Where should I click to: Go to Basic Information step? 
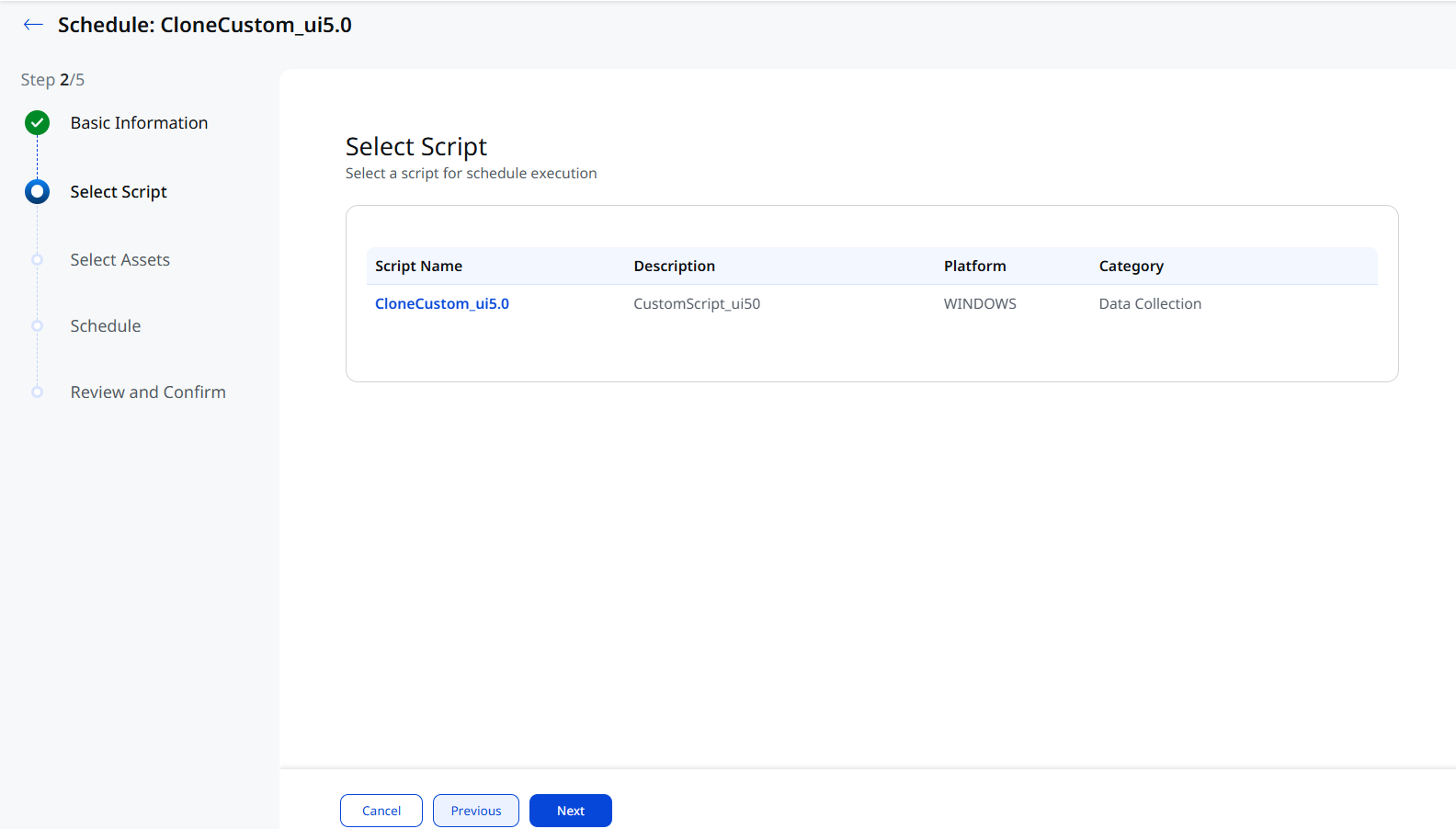pos(139,123)
